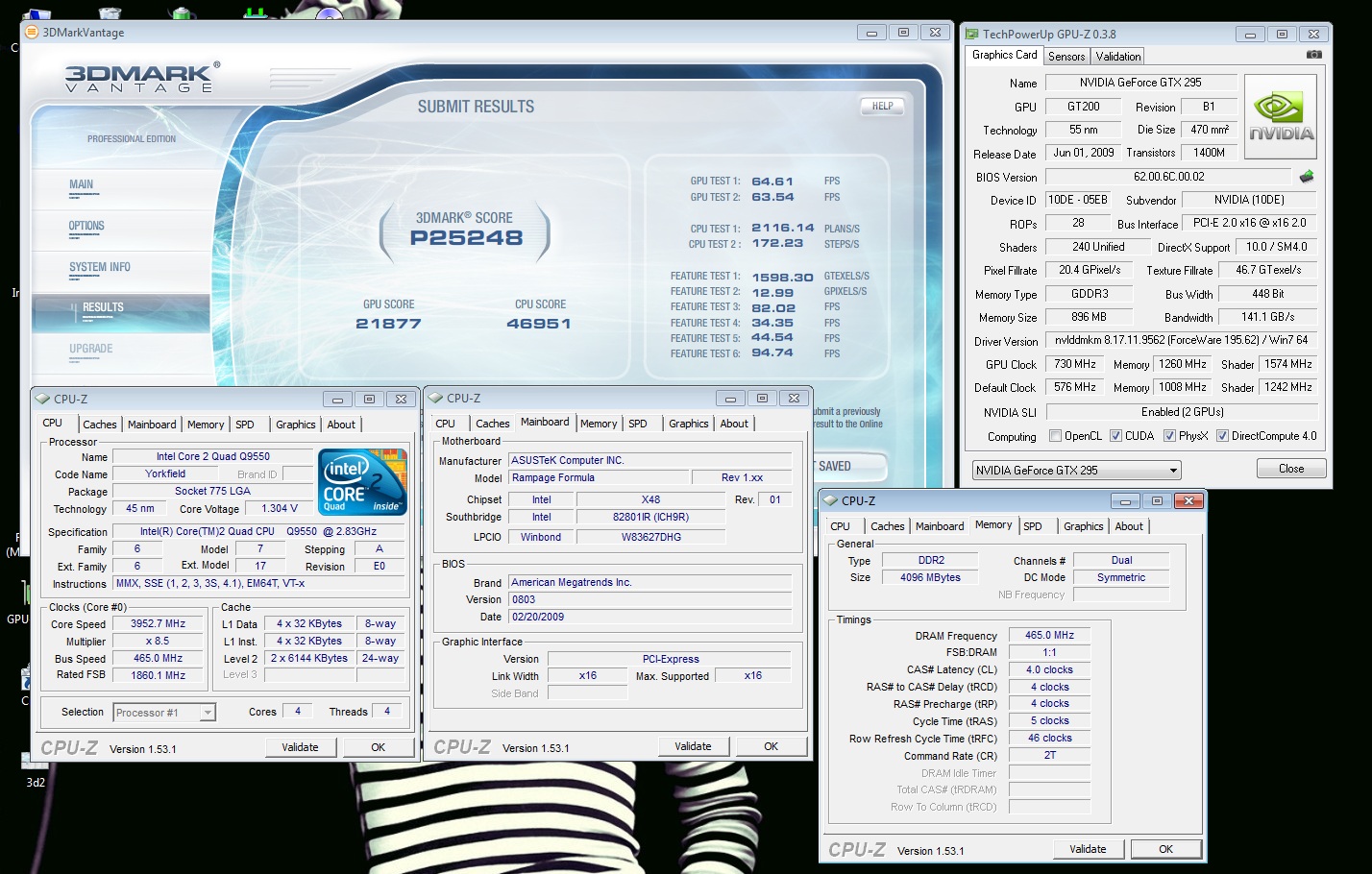Click the GPU-Z Name field value
The width and height of the screenshot is (1372, 874).
click(1140, 83)
